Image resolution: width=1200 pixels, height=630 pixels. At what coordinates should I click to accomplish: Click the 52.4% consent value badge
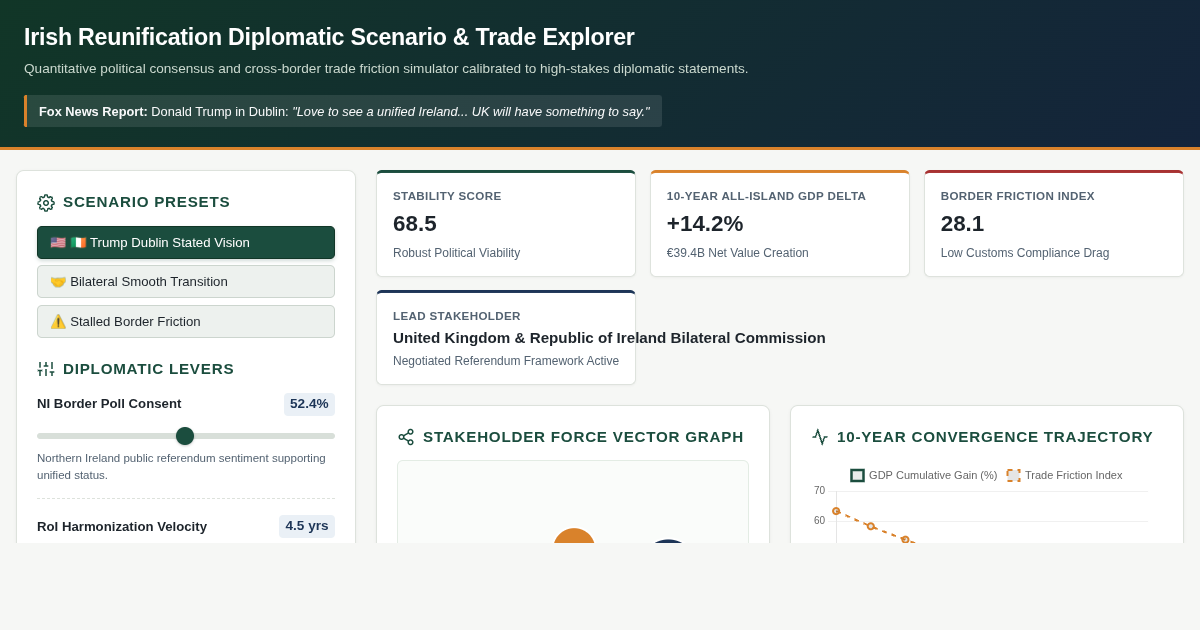(309, 404)
